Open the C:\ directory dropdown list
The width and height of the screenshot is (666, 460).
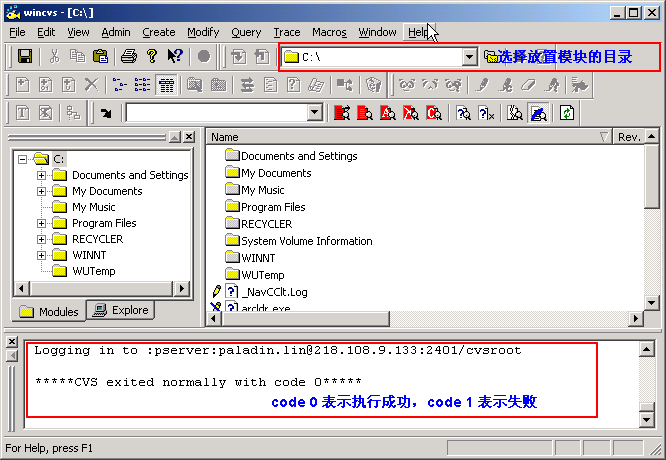coord(469,56)
